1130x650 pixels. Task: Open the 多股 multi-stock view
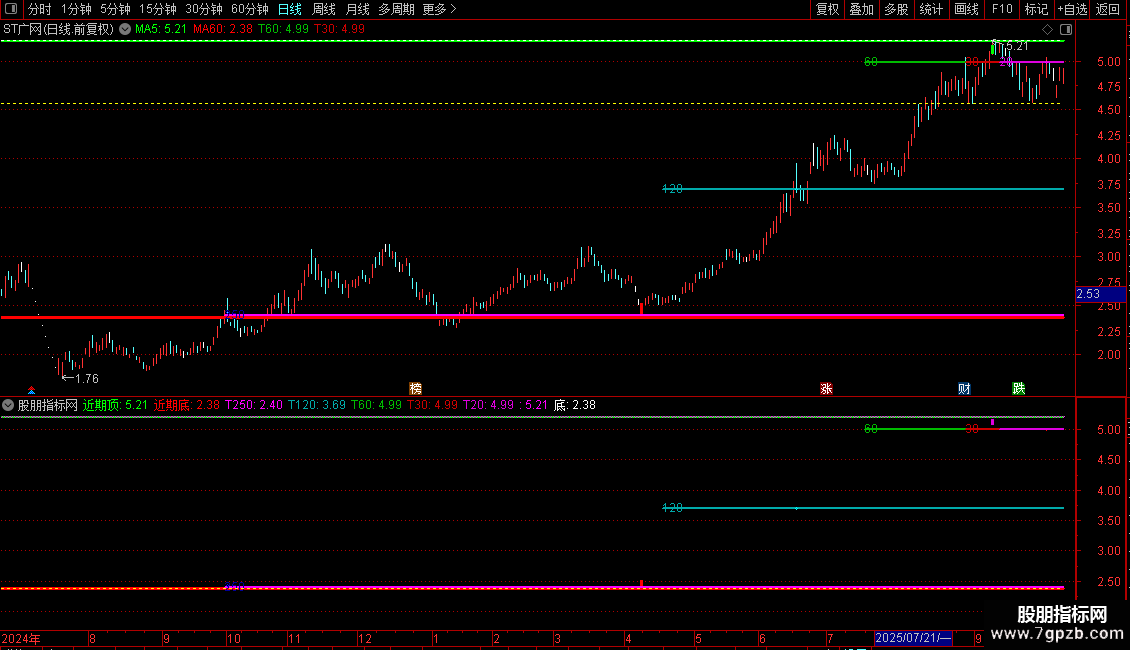coord(896,9)
